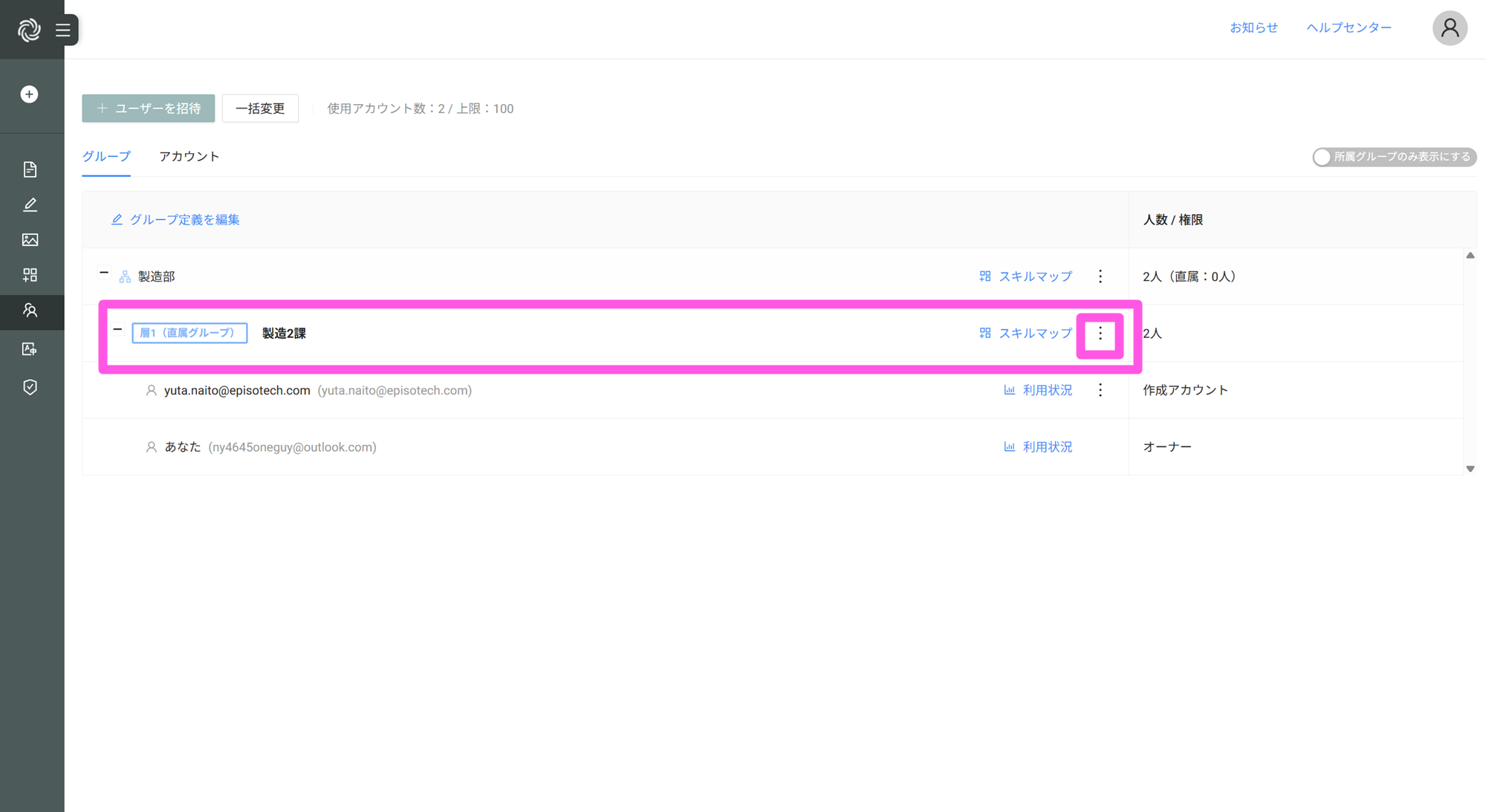This screenshot has height=812, width=1486.
Task: Click the scrollbar down arrow in list
Action: coord(1470,469)
